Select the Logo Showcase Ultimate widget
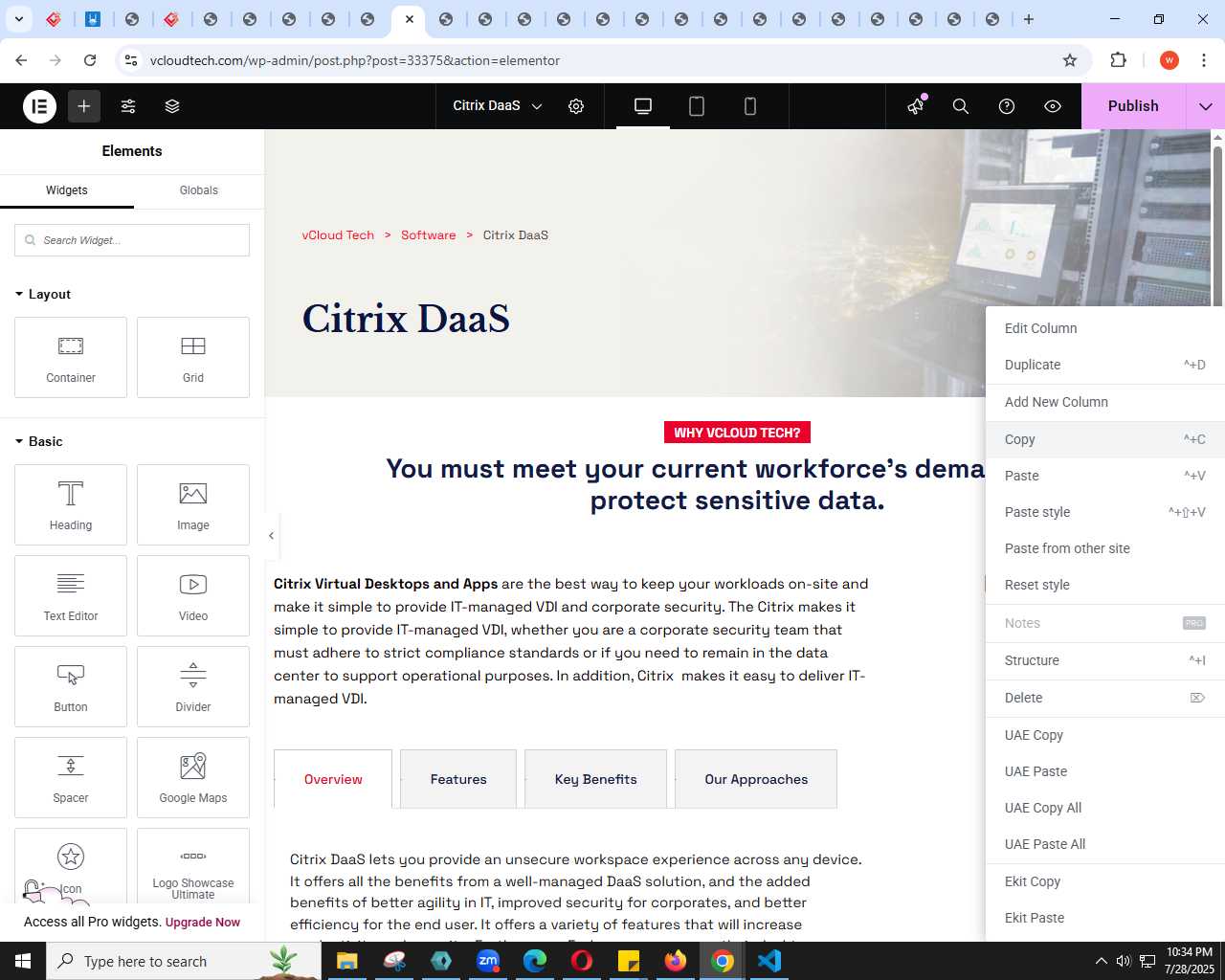This screenshot has height=980, width=1225. tap(193, 866)
